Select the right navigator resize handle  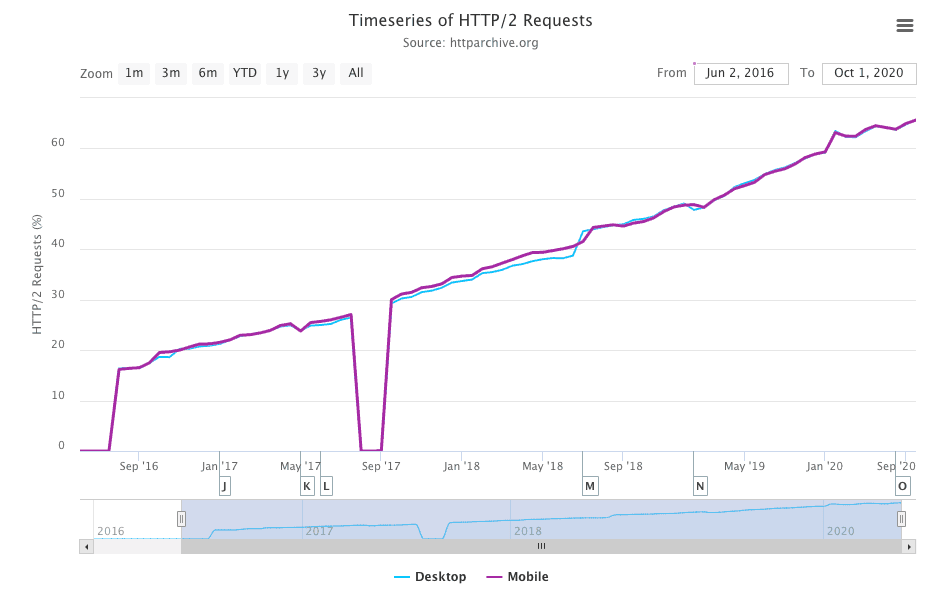coord(901,519)
